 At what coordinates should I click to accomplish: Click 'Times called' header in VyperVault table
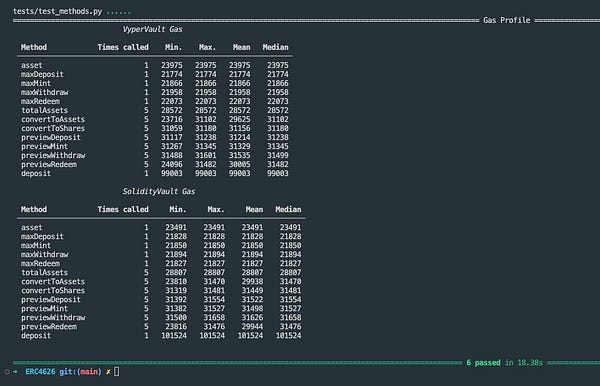[123, 47]
